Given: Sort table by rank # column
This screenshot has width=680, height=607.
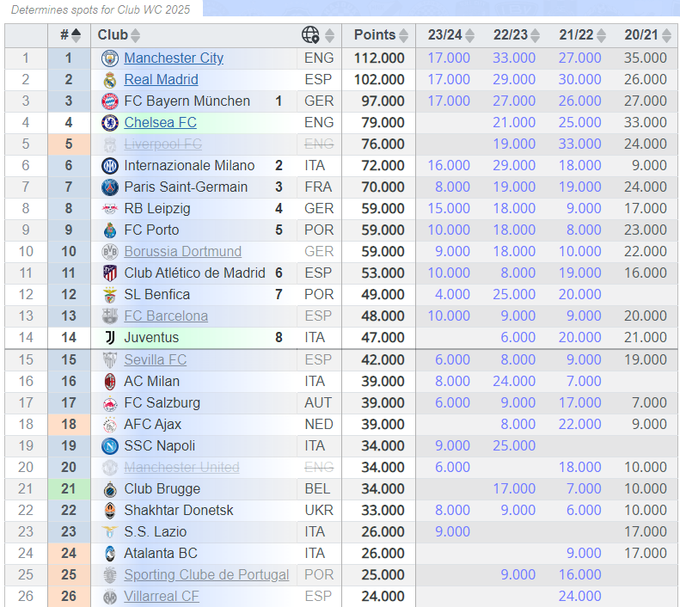Looking at the screenshot, I should [x=69, y=35].
